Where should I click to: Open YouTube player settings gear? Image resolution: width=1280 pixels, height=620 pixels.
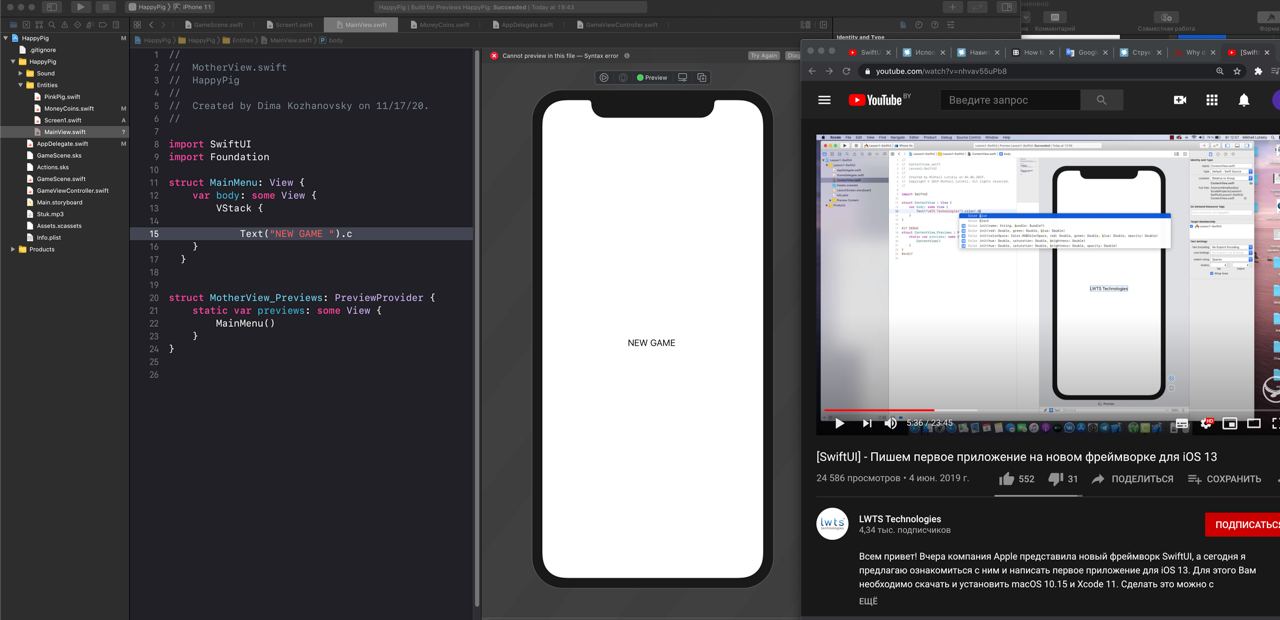click(x=1206, y=423)
